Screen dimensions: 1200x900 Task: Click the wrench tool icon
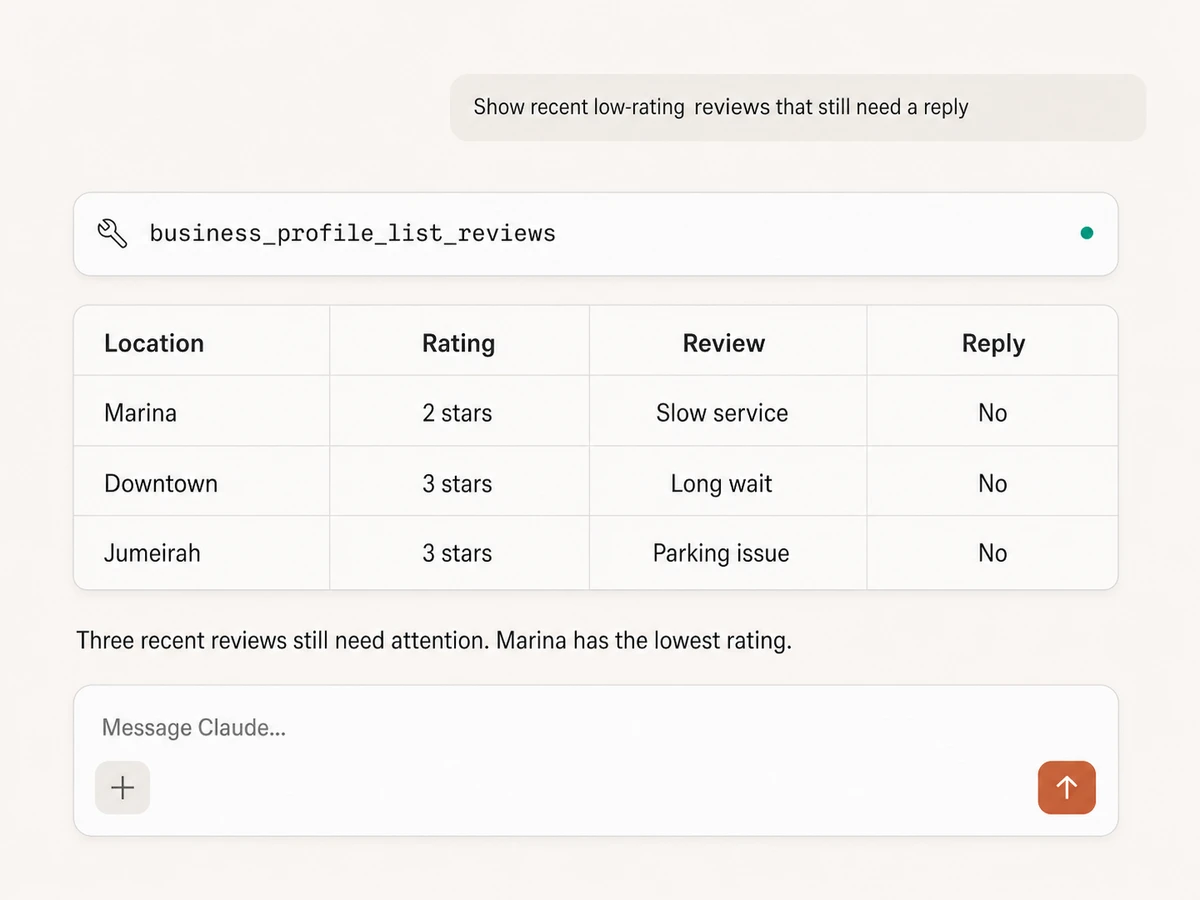(x=112, y=234)
